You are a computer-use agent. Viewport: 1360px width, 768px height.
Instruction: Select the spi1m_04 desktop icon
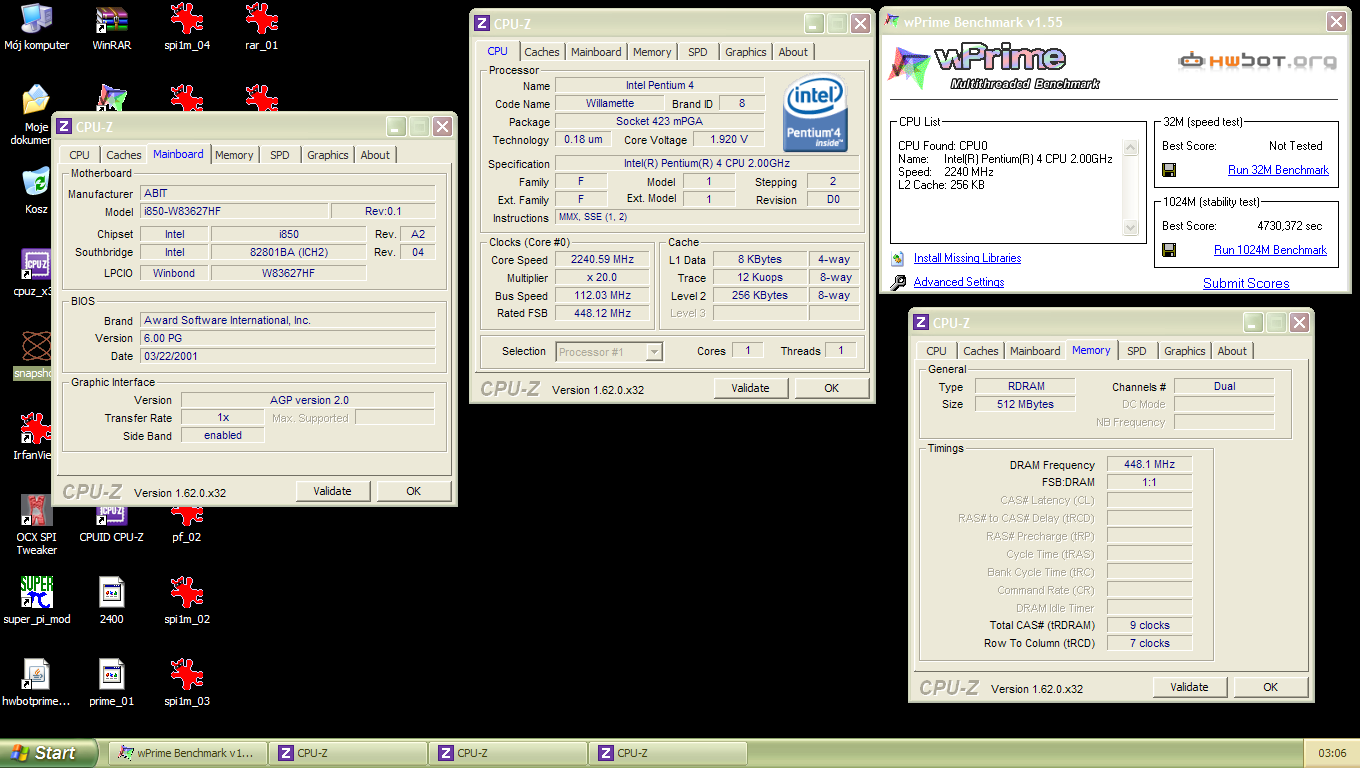(x=187, y=27)
